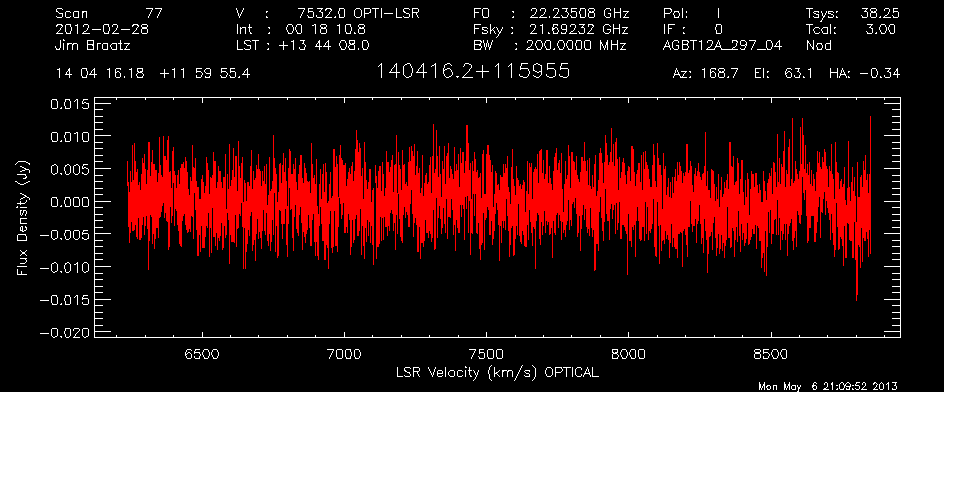Viewport: 962px width, 490px height.
Task: Click sky frequency 21.69232 GHz
Action: pos(579,29)
